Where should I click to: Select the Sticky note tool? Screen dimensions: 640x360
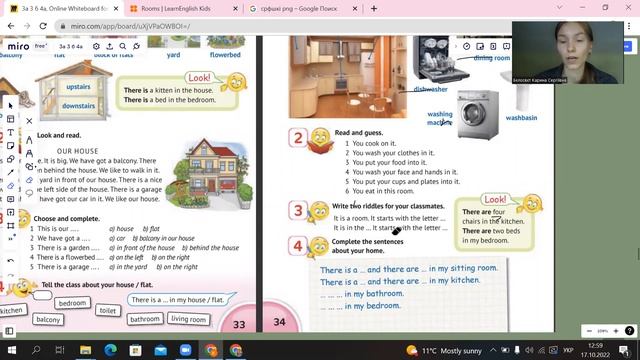(11, 146)
